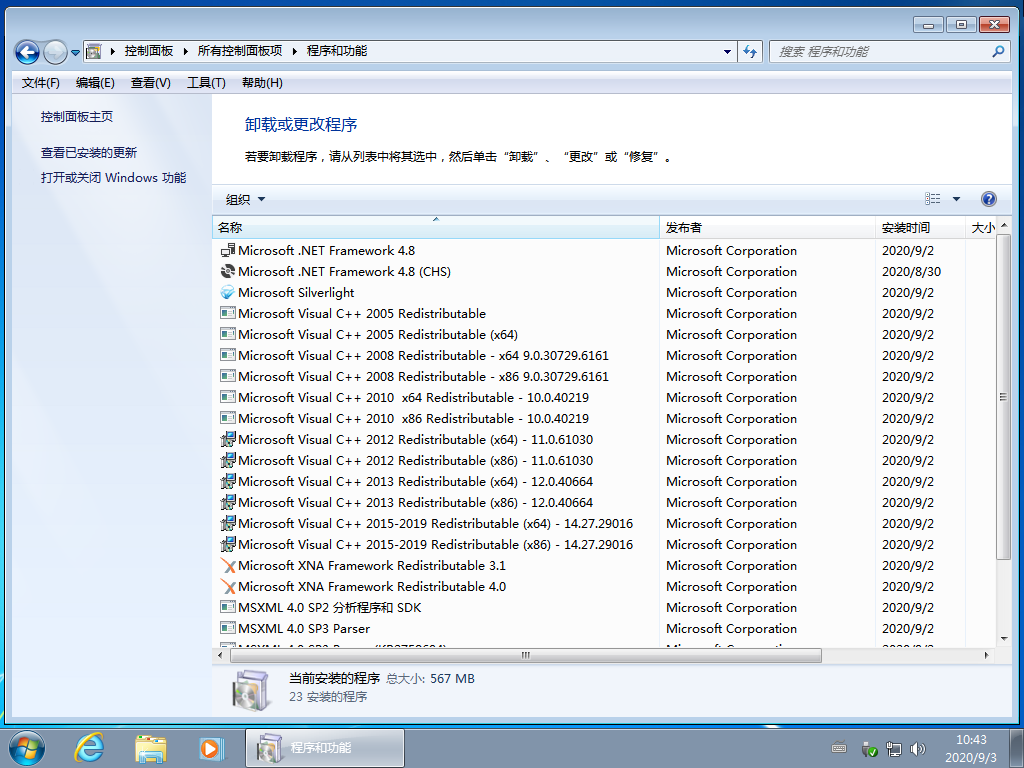
Task: Click the refresh button beside address bar
Action: 751,51
